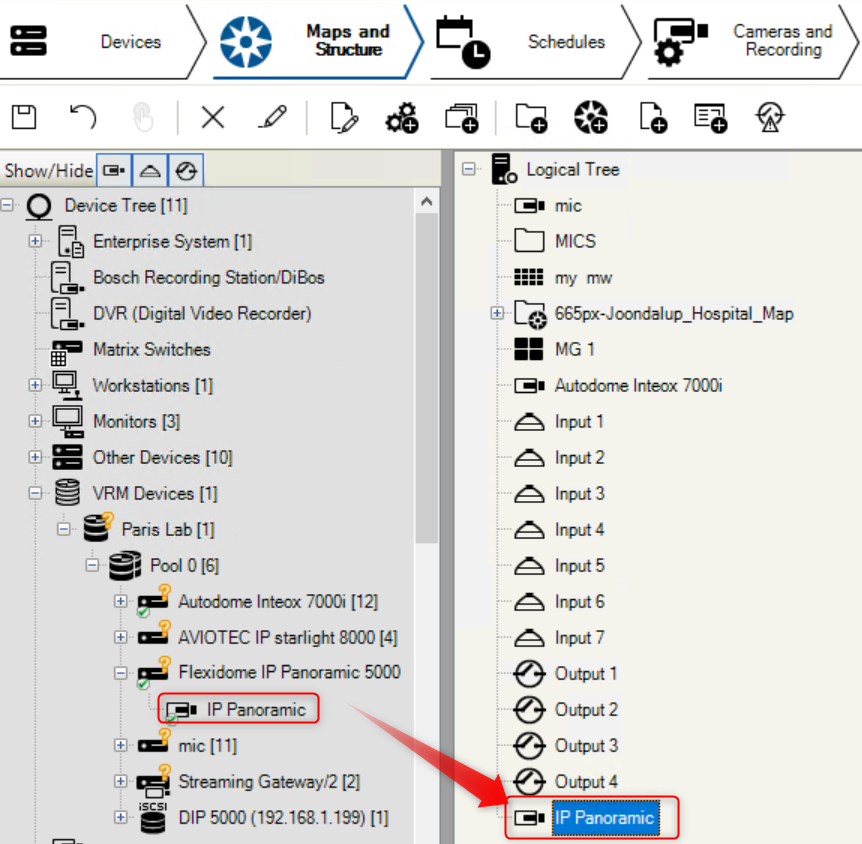Click the Delete X icon in toolbar
The height and width of the screenshot is (844, 862).
coord(212,118)
